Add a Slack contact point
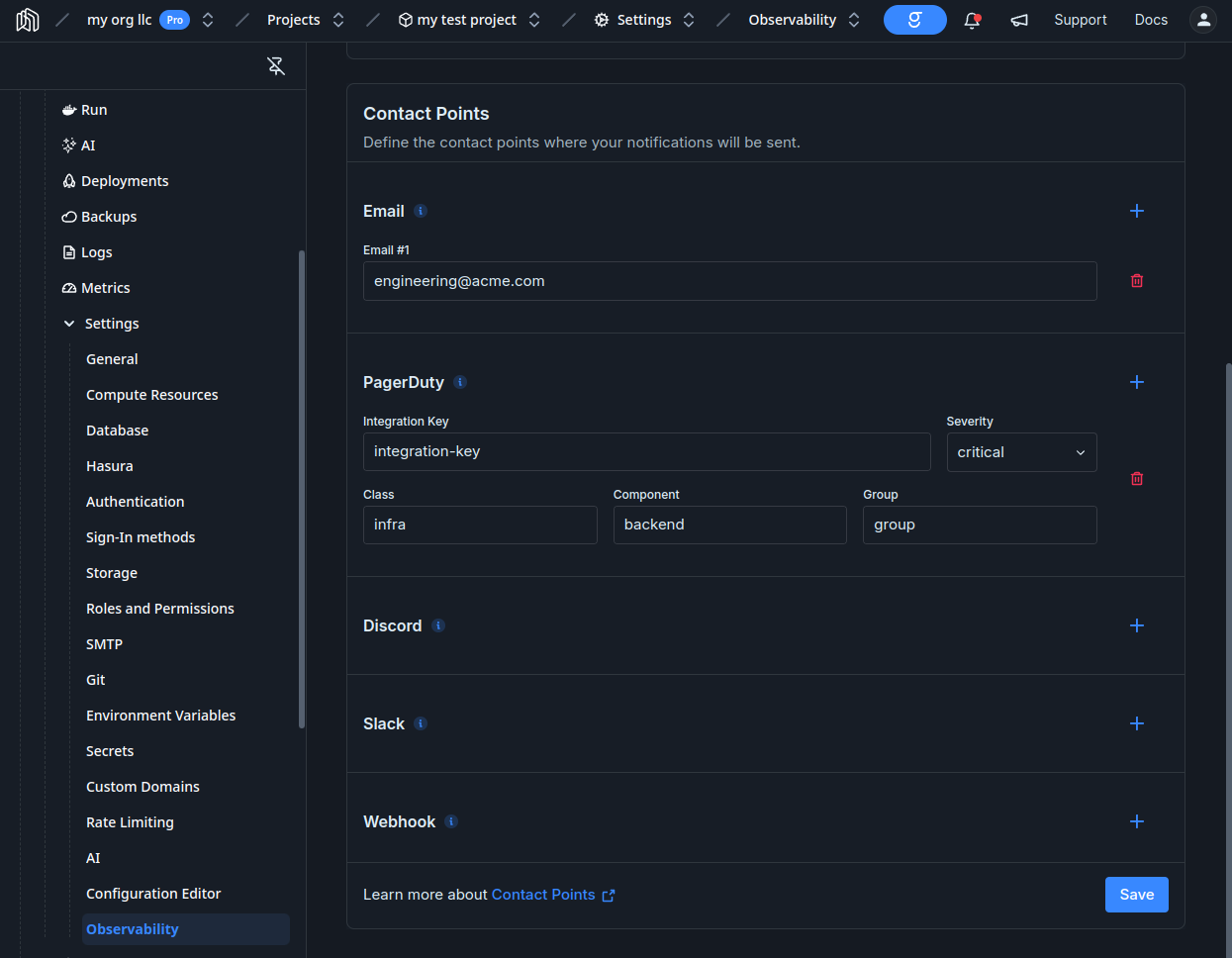1232x958 pixels. coord(1137,723)
